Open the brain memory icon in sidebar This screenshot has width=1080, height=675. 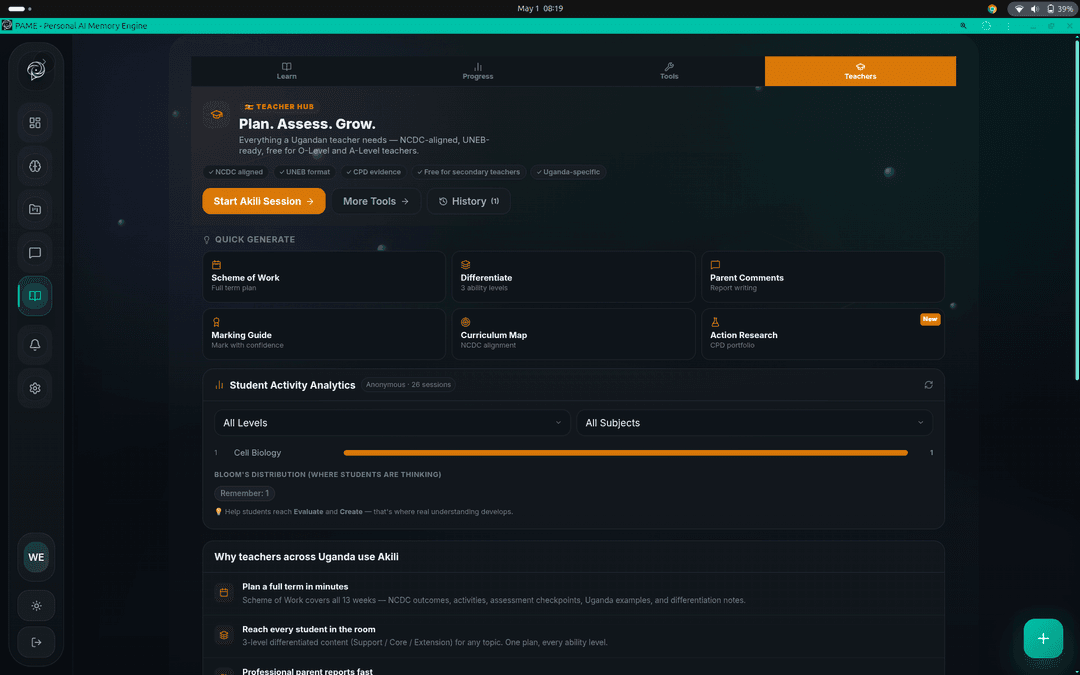pyautogui.click(x=35, y=166)
